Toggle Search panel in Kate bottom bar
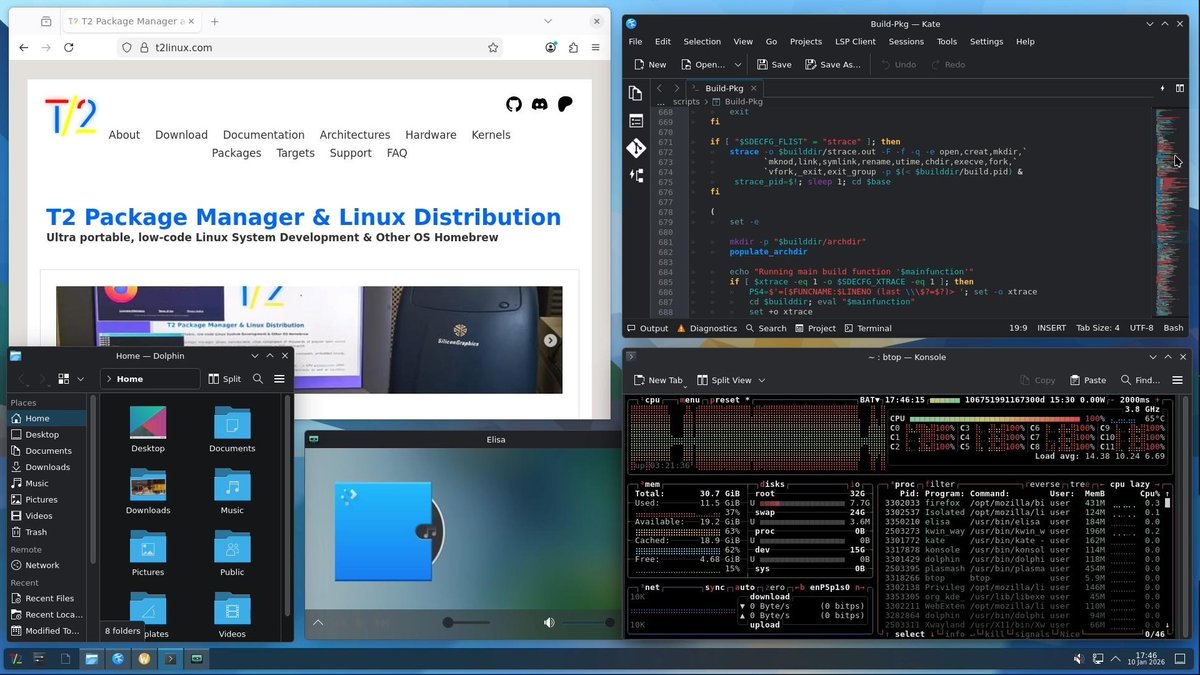This screenshot has height=675, width=1200. pyautogui.click(x=766, y=328)
